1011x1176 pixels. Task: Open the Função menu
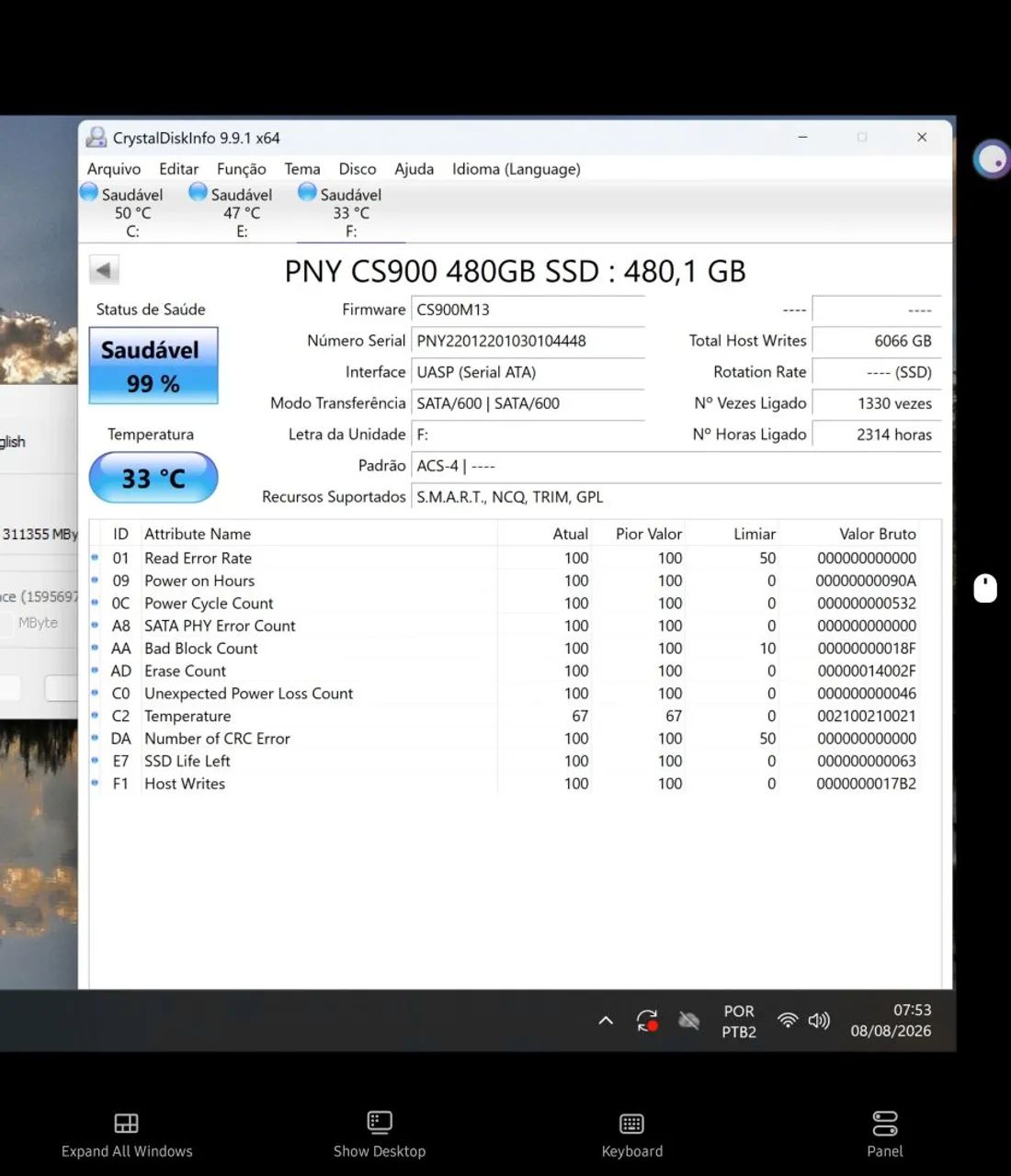pyautogui.click(x=242, y=169)
